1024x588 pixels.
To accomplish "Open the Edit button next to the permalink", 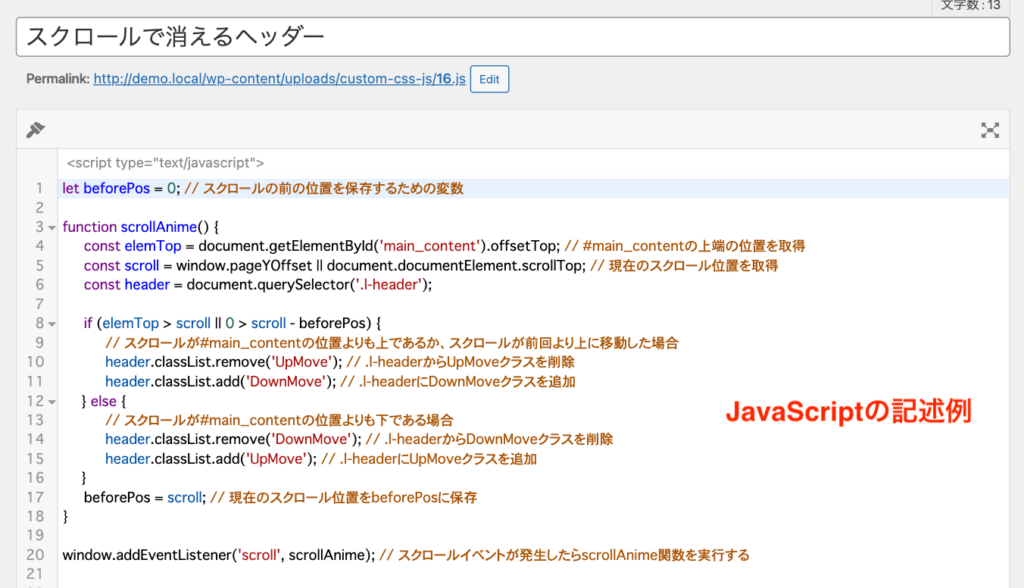I will (x=489, y=78).
